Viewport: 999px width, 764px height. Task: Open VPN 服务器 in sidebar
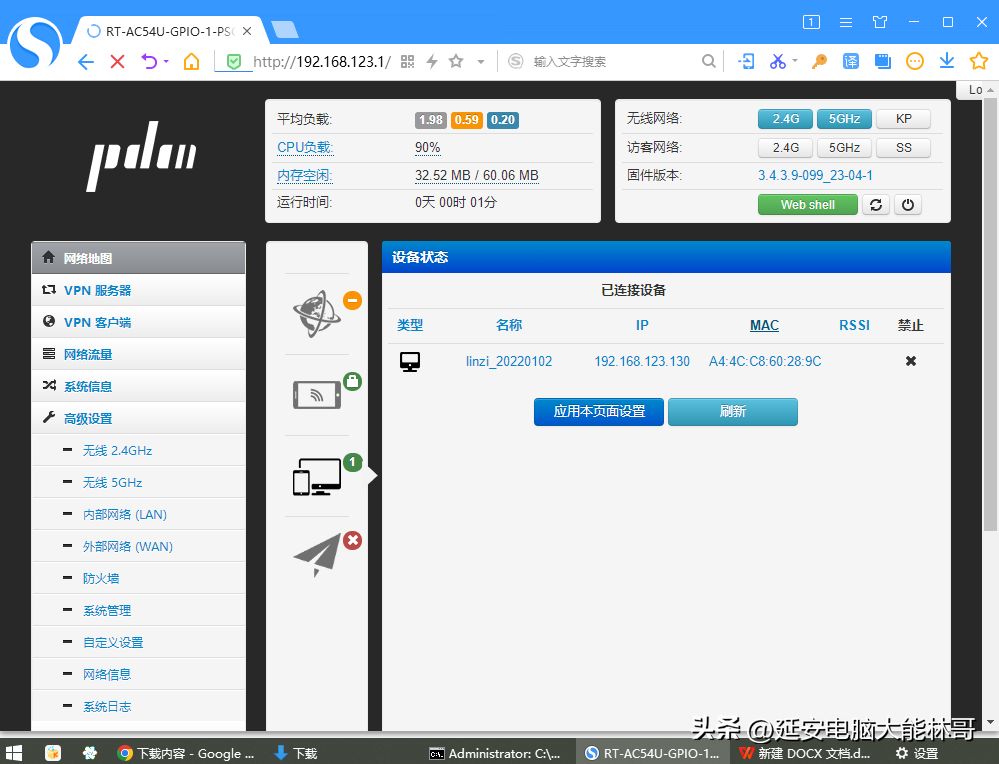coord(97,291)
